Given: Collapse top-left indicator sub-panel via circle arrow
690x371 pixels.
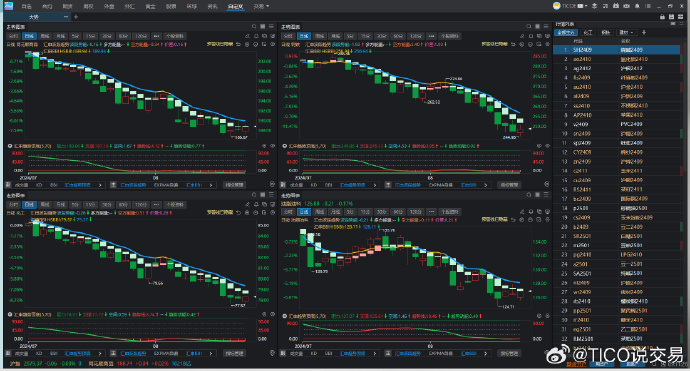Looking at the screenshot, I should (10, 146).
